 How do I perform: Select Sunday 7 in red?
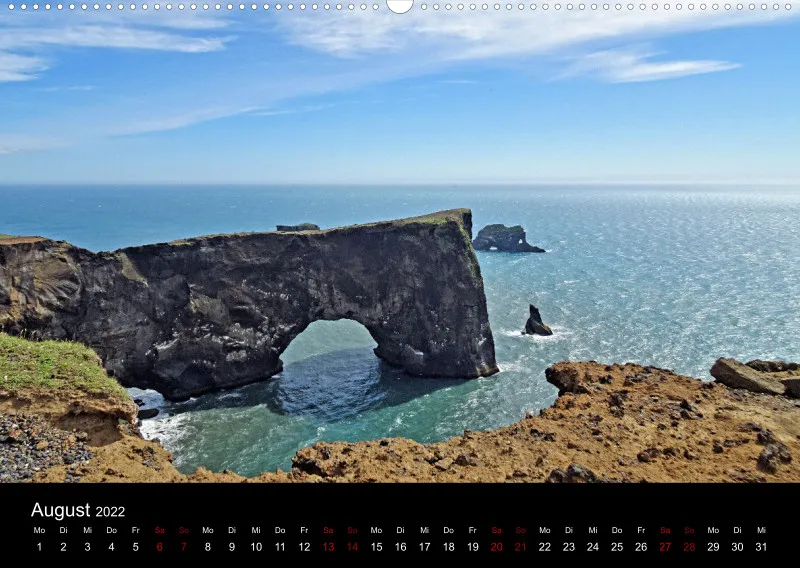(x=184, y=547)
